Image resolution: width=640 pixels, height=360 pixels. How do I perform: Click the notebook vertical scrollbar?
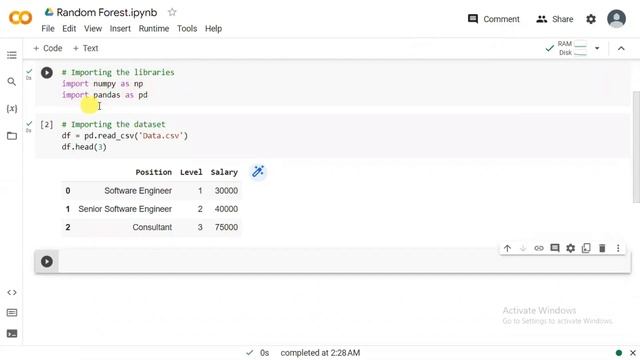[636, 147]
